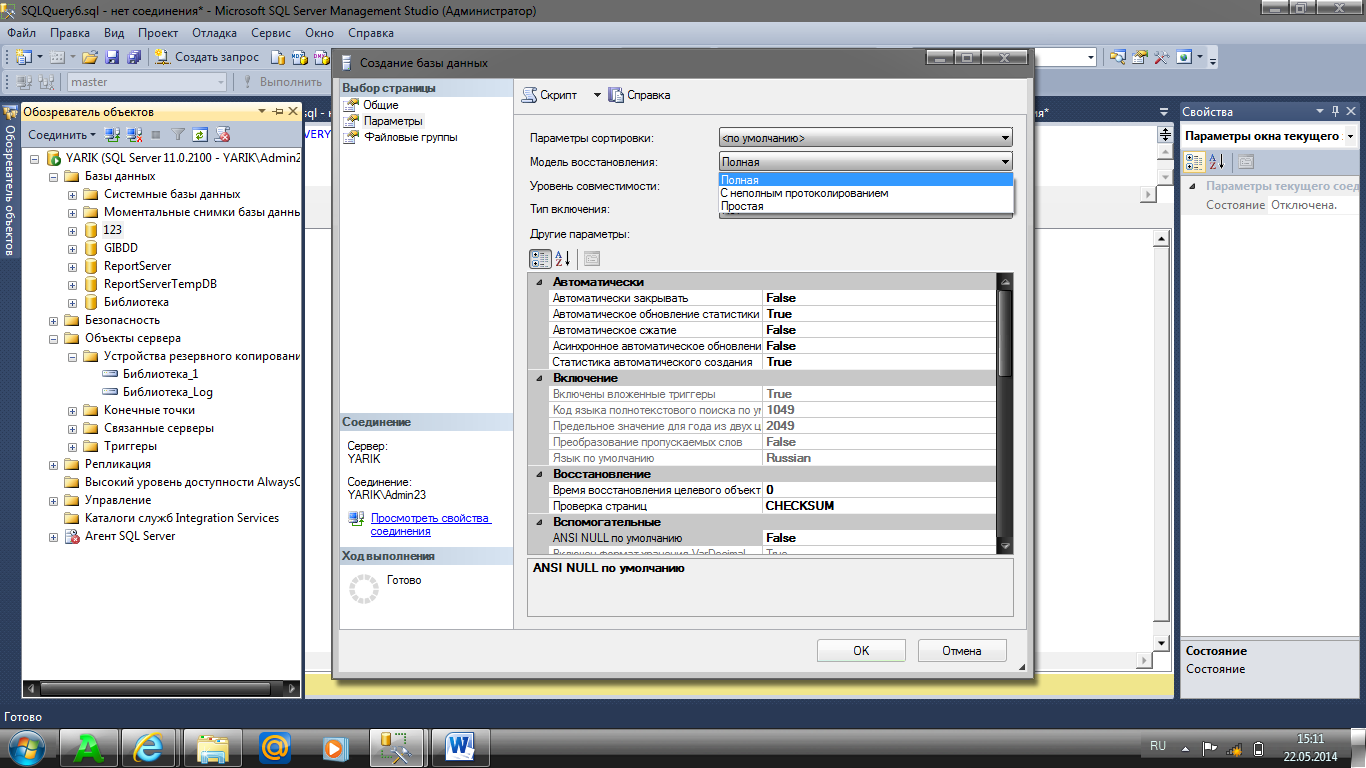Select ANSI NULL по умолчанию row
The width and height of the screenshot is (1366, 768).
click(772, 538)
